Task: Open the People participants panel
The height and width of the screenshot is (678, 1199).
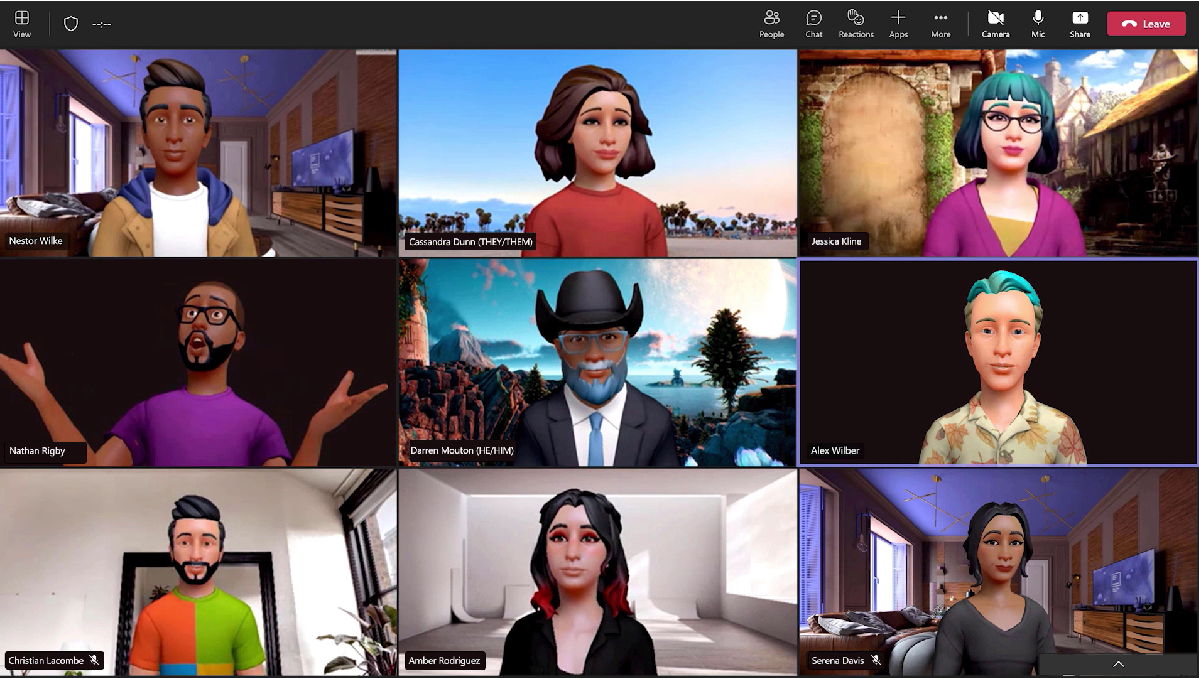Action: pyautogui.click(x=771, y=23)
